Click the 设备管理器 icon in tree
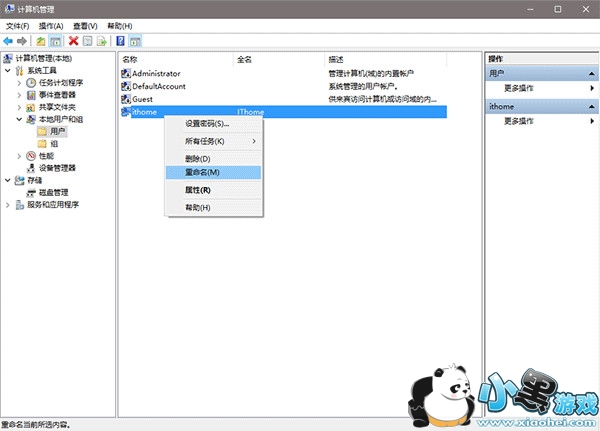The image size is (600, 431). pyautogui.click(x=31, y=168)
